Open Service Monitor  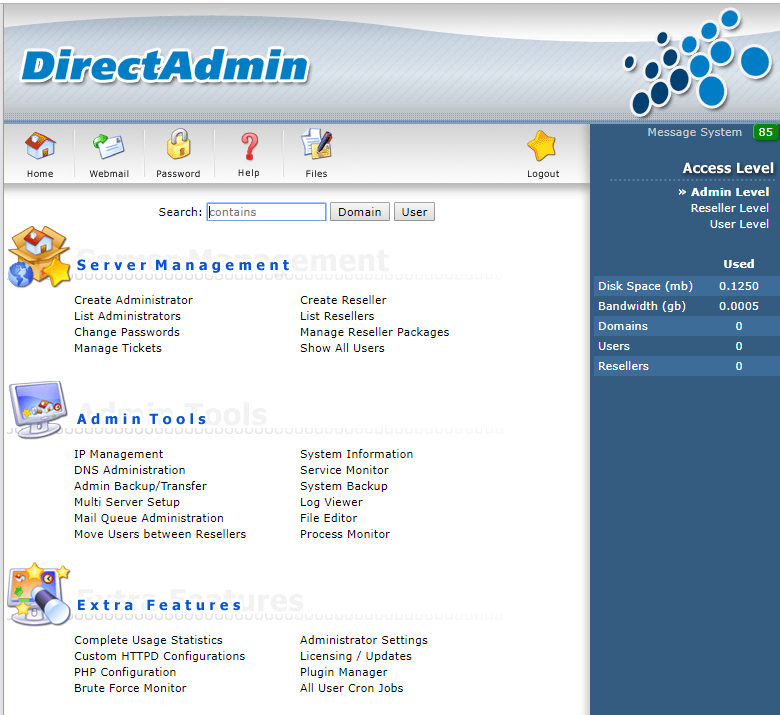tap(344, 470)
